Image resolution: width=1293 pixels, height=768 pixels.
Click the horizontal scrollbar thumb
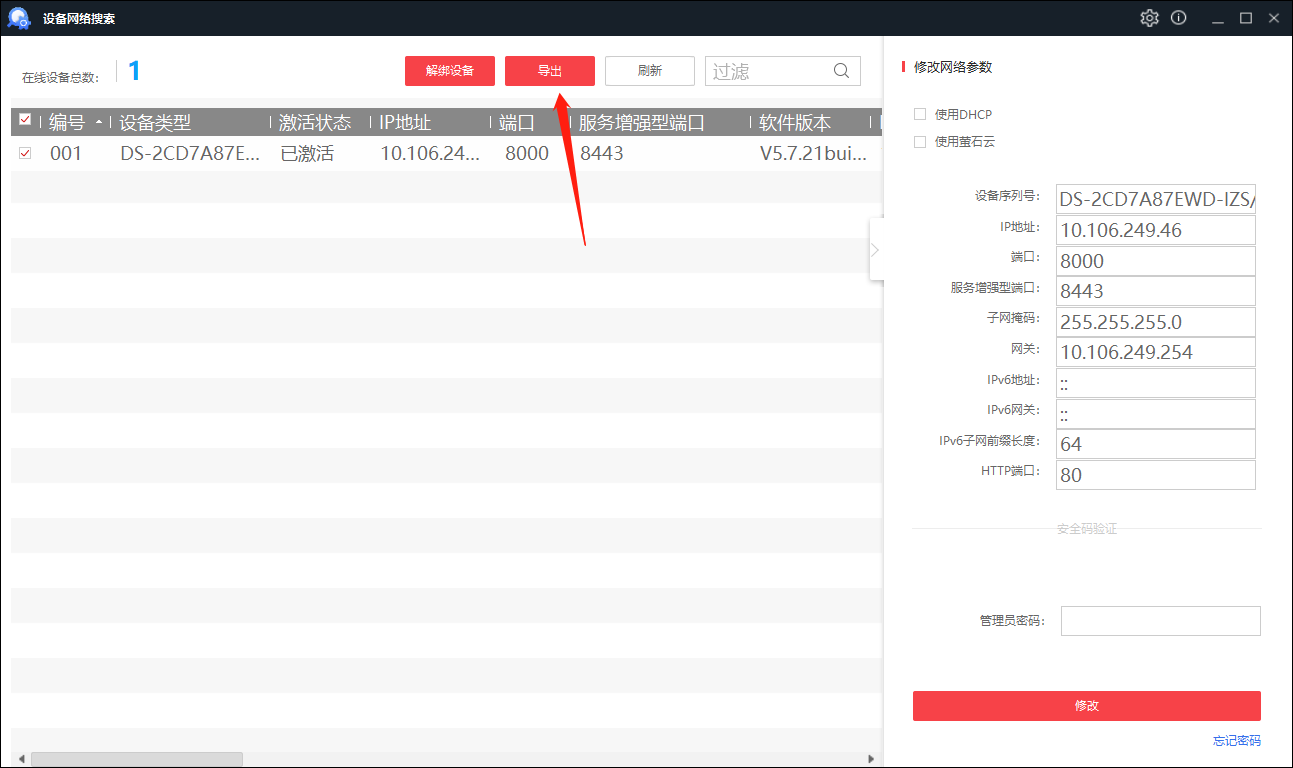click(136, 759)
